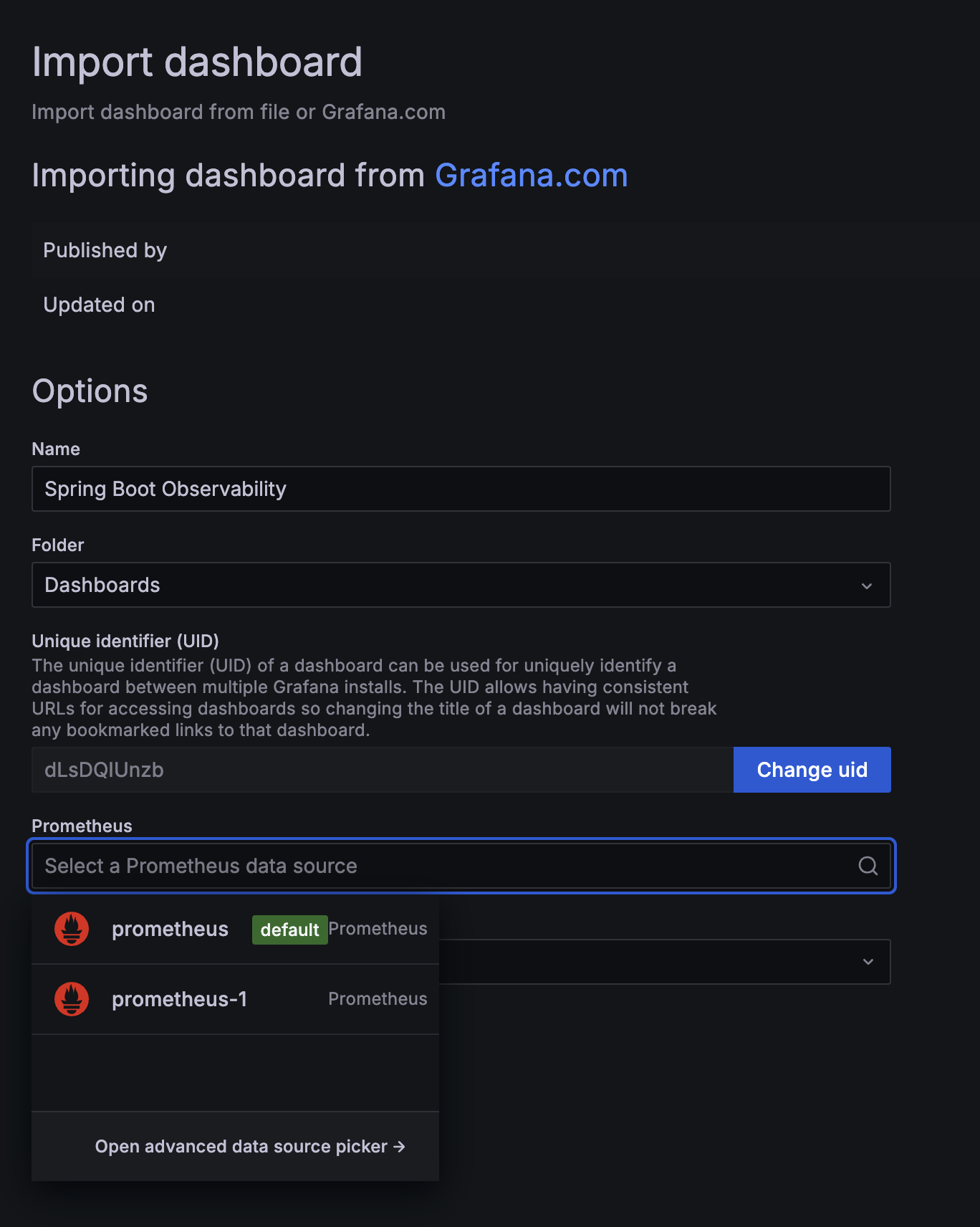Click the green default badge
The width and height of the screenshot is (980, 1227).
289,930
